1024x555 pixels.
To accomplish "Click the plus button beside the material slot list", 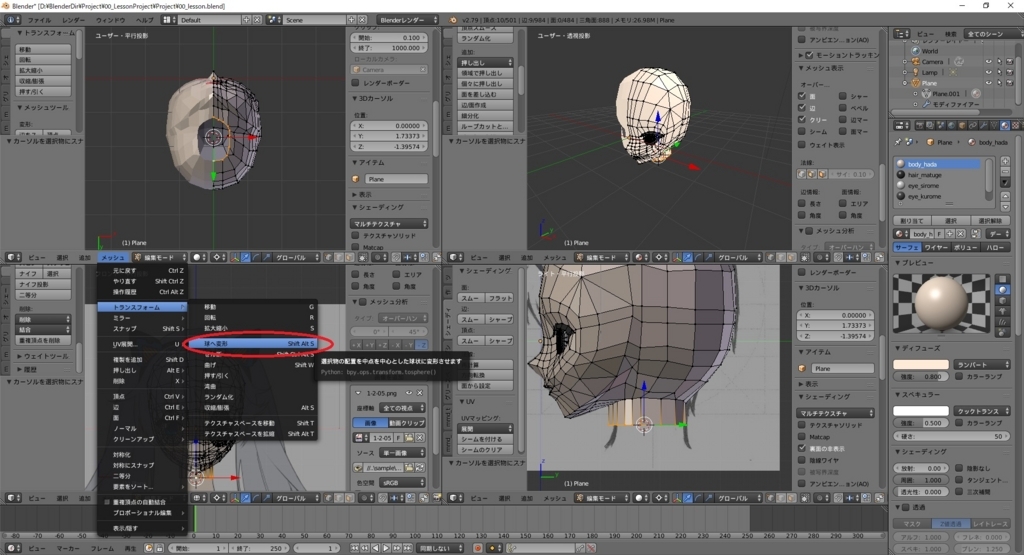I will point(1004,163).
